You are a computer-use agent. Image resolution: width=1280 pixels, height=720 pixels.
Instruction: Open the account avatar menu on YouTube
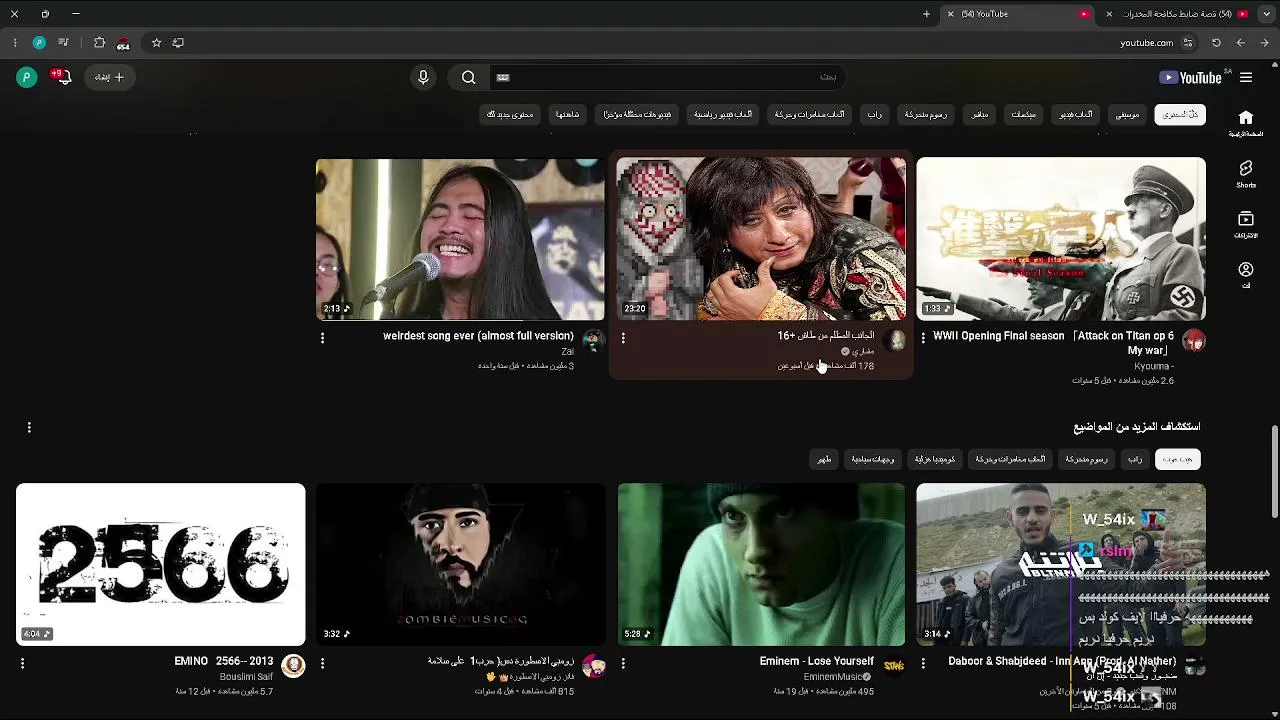[27, 77]
